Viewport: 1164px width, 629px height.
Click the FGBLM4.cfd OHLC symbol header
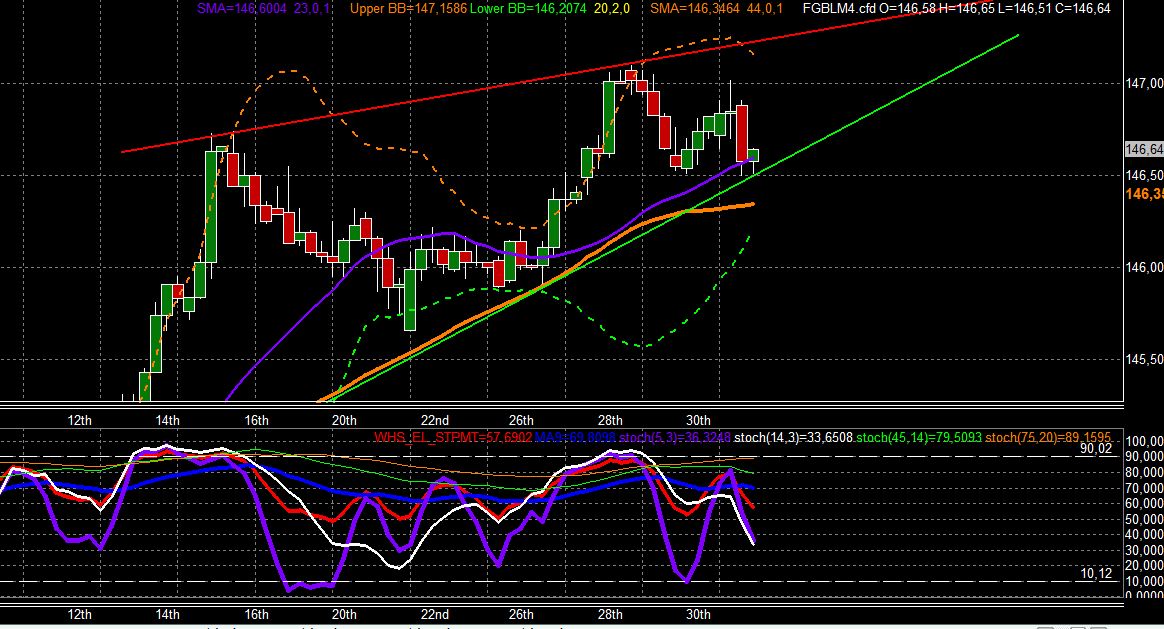tap(957, 9)
